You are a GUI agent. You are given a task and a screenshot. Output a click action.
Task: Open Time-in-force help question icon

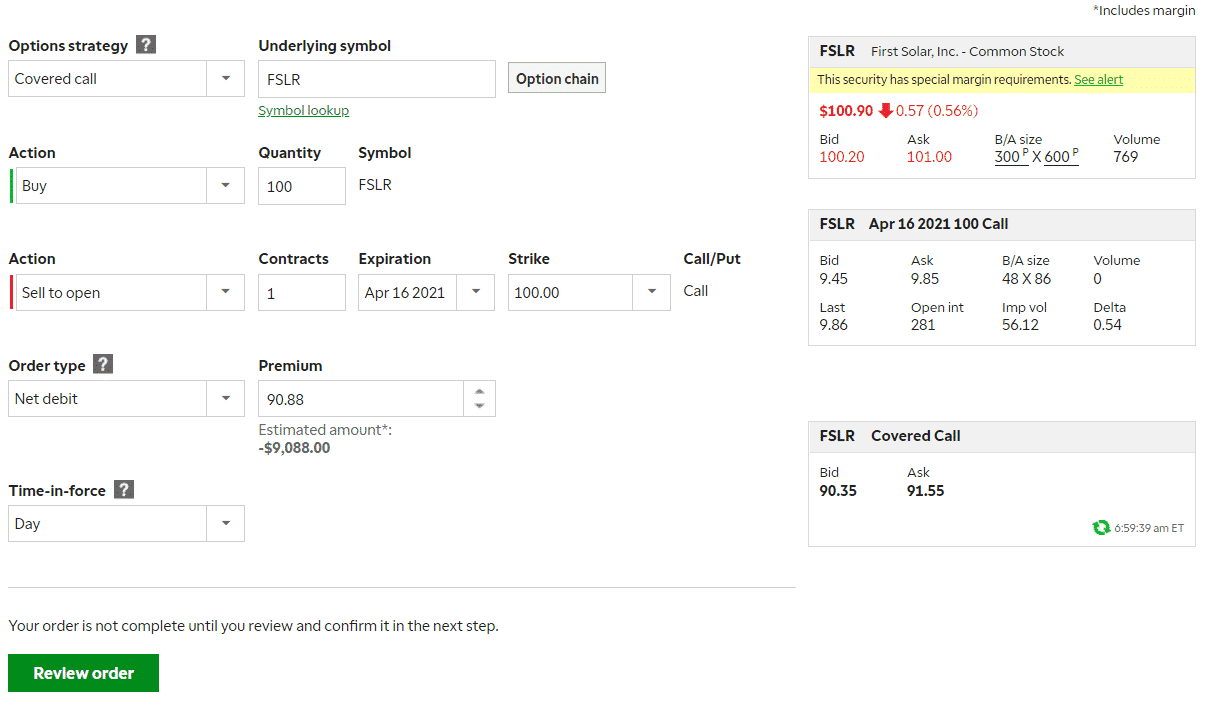pos(123,489)
